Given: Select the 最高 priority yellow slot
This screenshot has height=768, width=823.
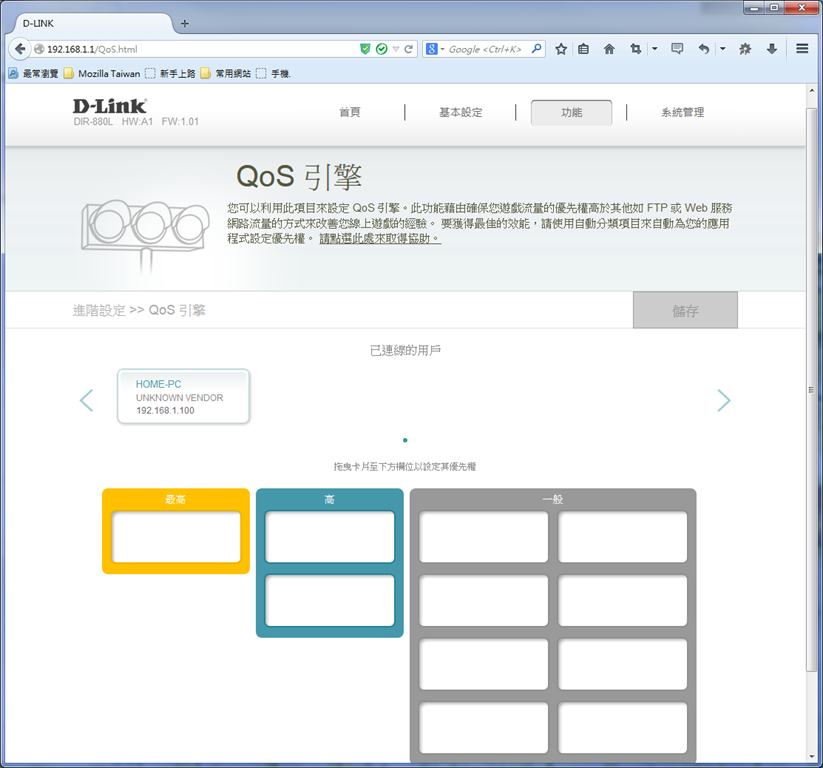Looking at the screenshot, I should point(176,536).
